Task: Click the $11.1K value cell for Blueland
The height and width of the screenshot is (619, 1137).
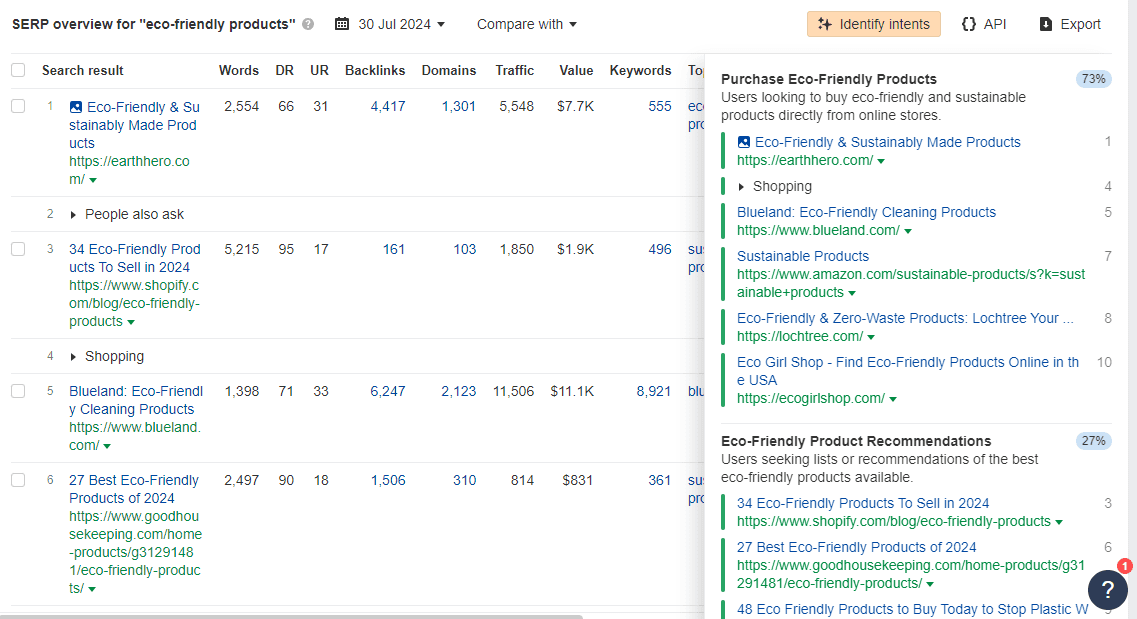Action: [572, 391]
